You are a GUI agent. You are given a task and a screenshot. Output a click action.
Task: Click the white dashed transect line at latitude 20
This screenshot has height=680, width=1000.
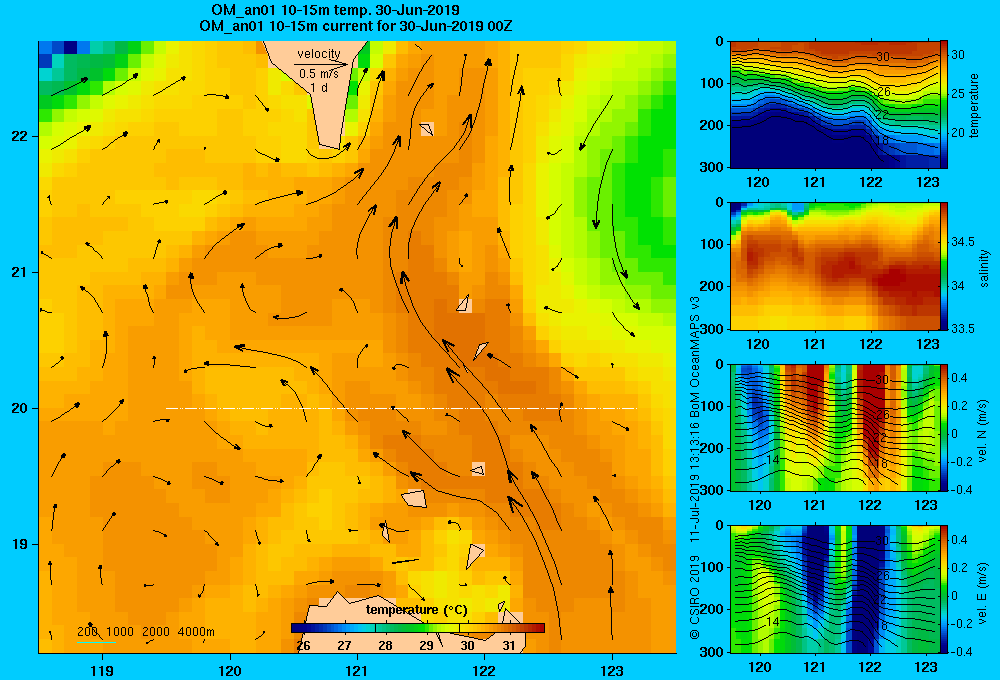tap(401, 408)
